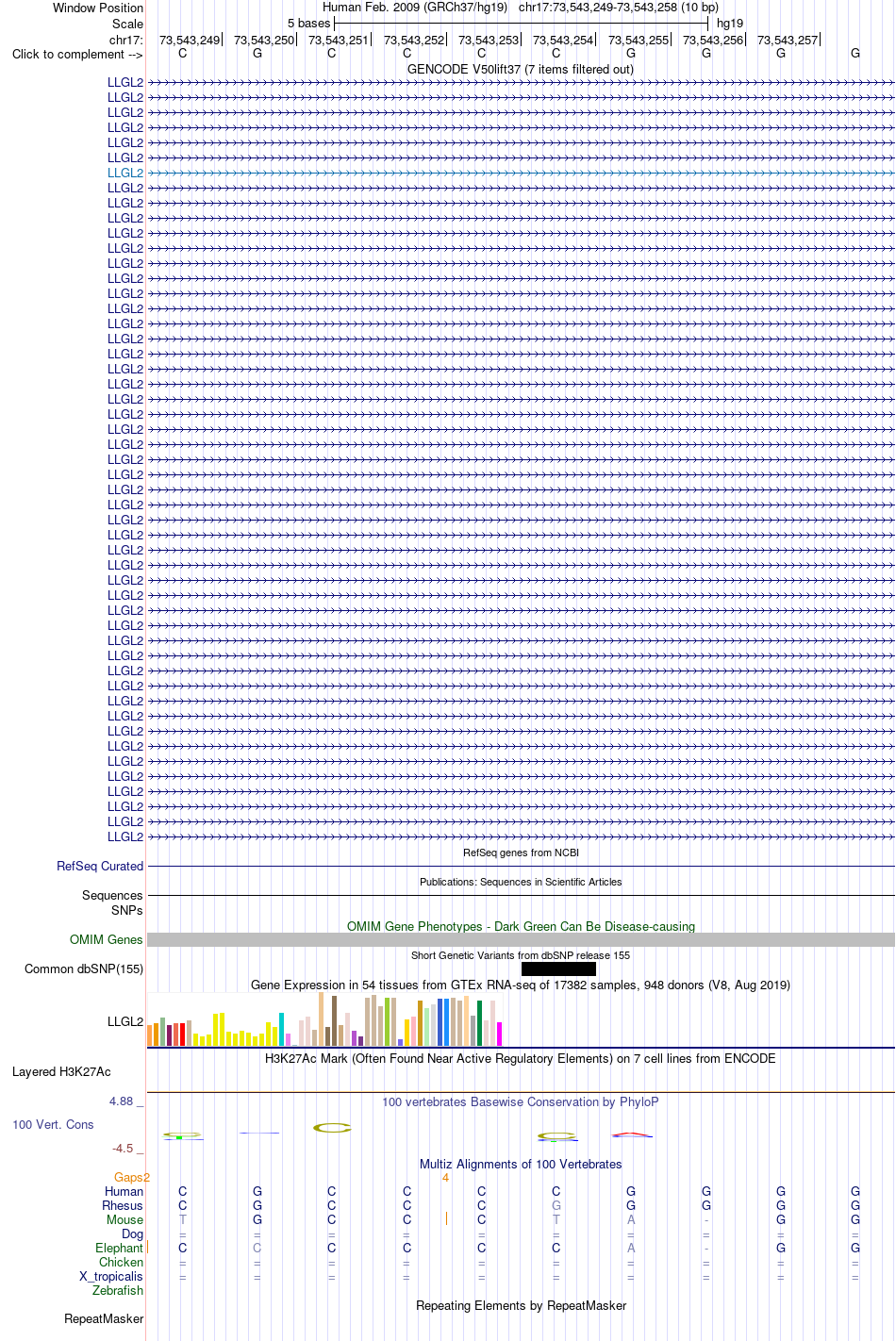Click the 'Click to complement -->' label
896x1341 pixels.
[x=77, y=54]
